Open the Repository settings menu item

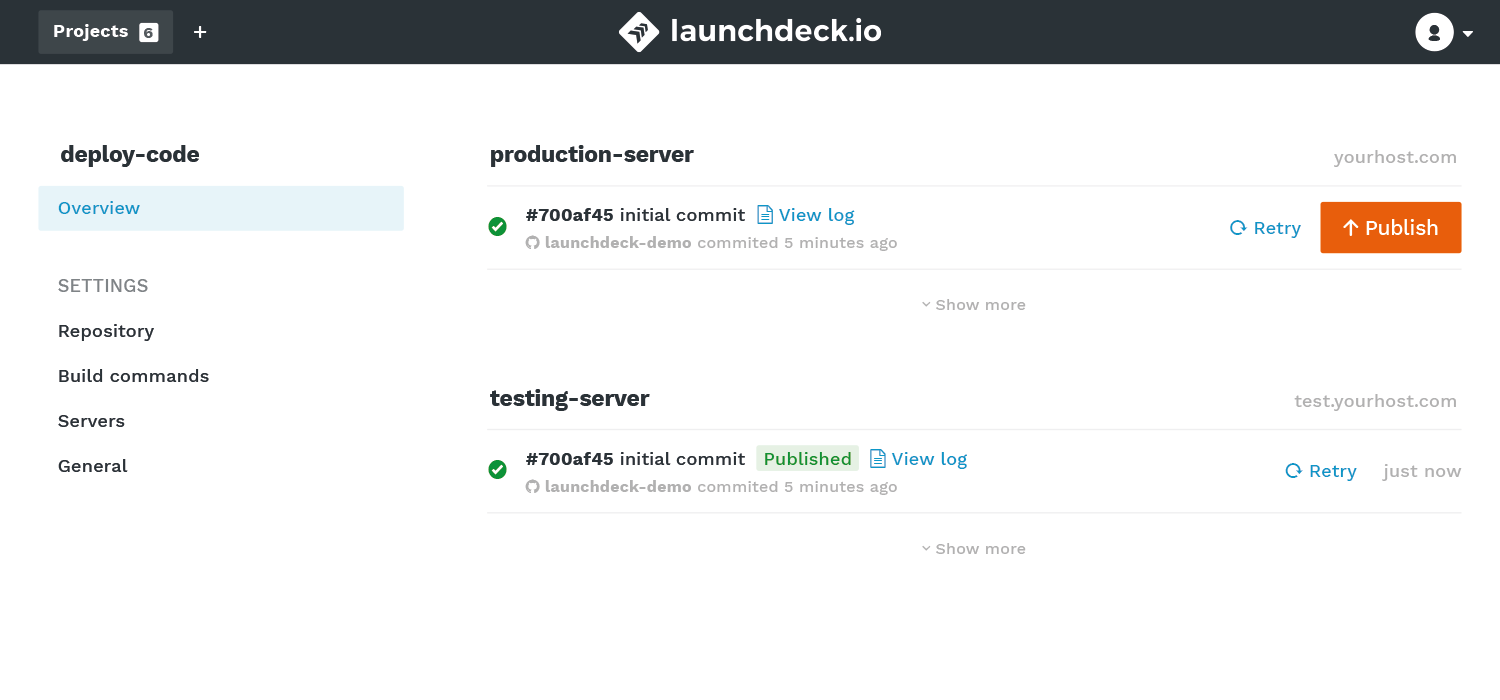coord(106,330)
